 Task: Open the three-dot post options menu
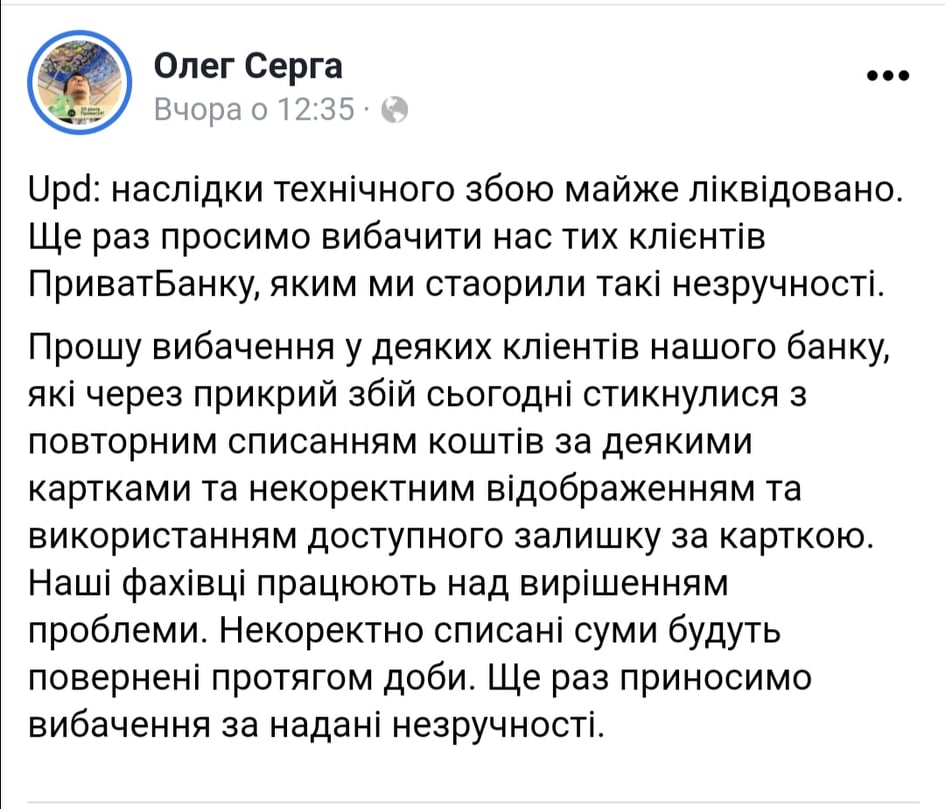point(887,76)
